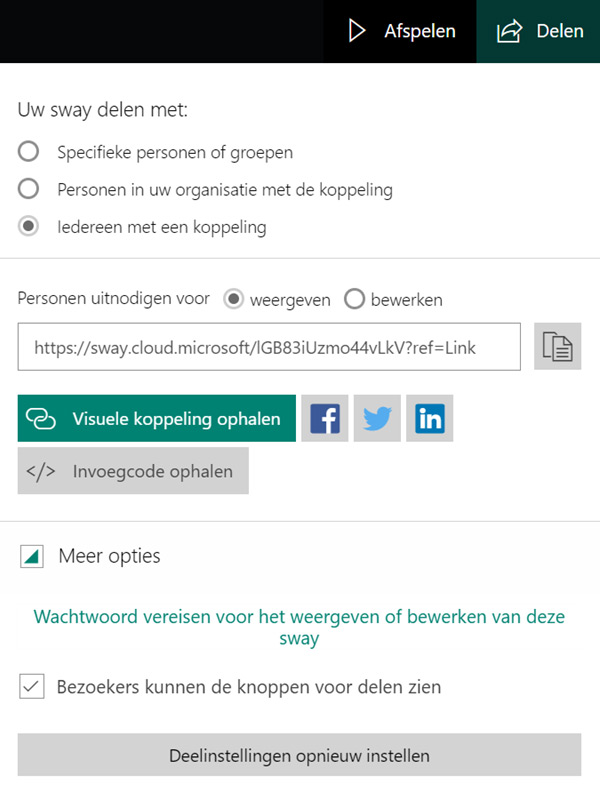This screenshot has height=800, width=600.
Task: Share the sway on Twitter
Action: 377,419
